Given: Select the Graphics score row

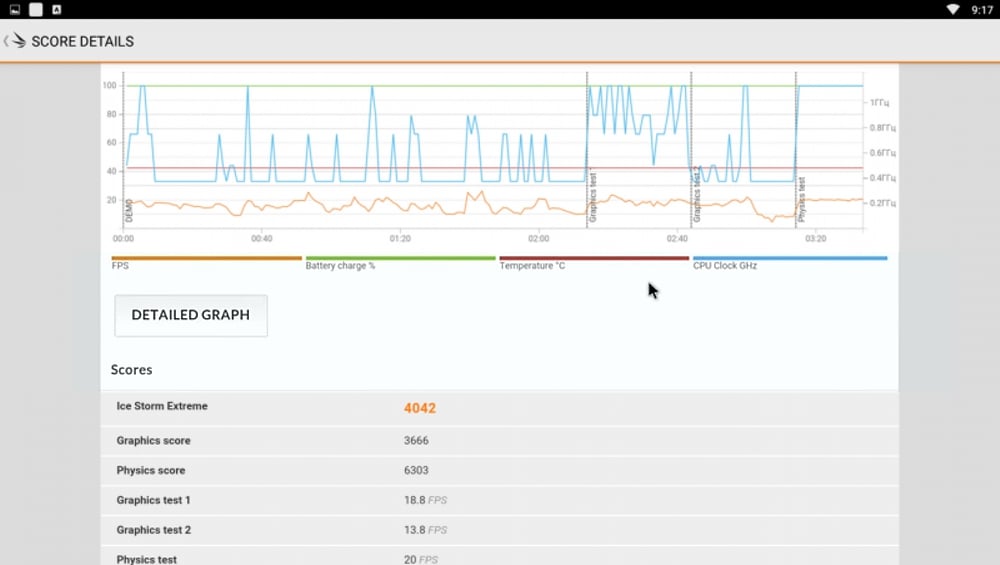Looking at the screenshot, I should [x=500, y=440].
